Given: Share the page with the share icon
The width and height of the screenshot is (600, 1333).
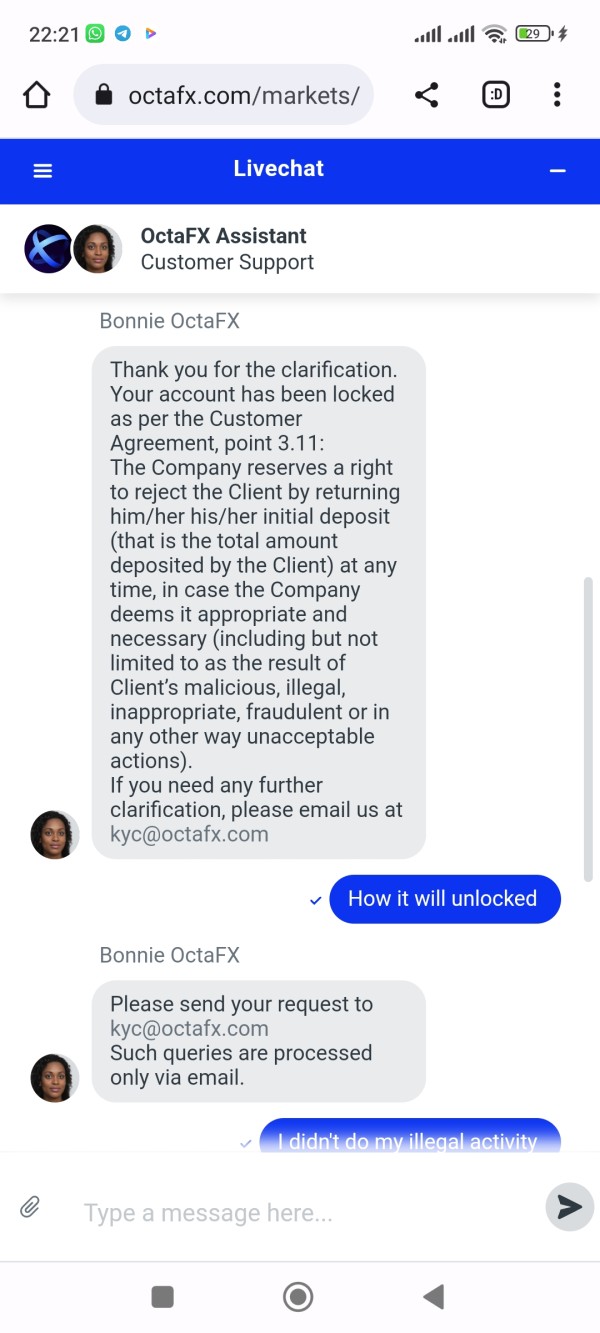Looking at the screenshot, I should click(426, 95).
